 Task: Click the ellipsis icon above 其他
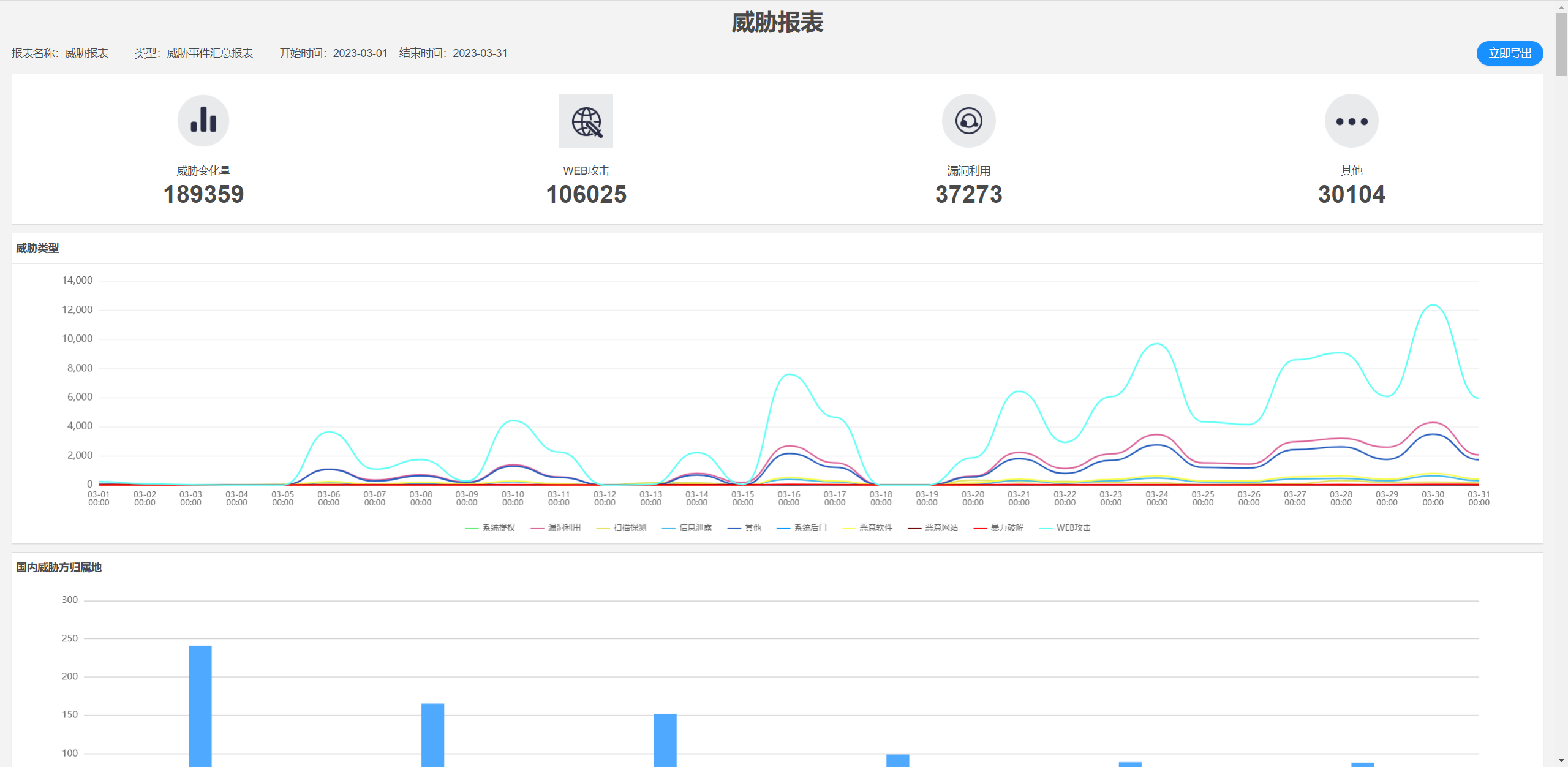[1351, 121]
